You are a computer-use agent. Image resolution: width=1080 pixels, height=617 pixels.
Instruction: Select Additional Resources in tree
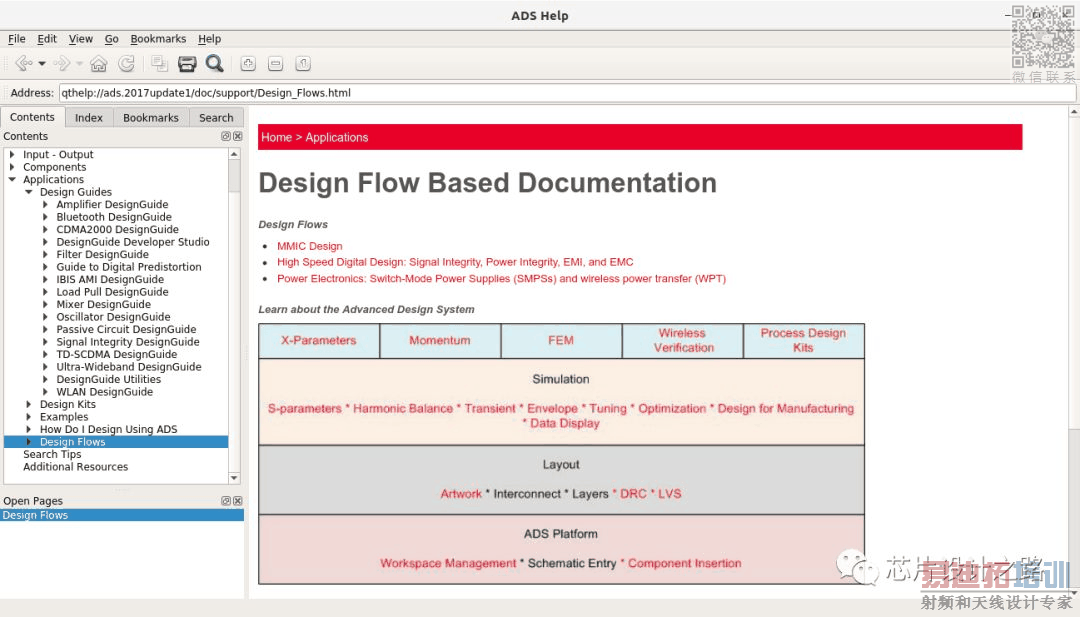tap(76, 466)
